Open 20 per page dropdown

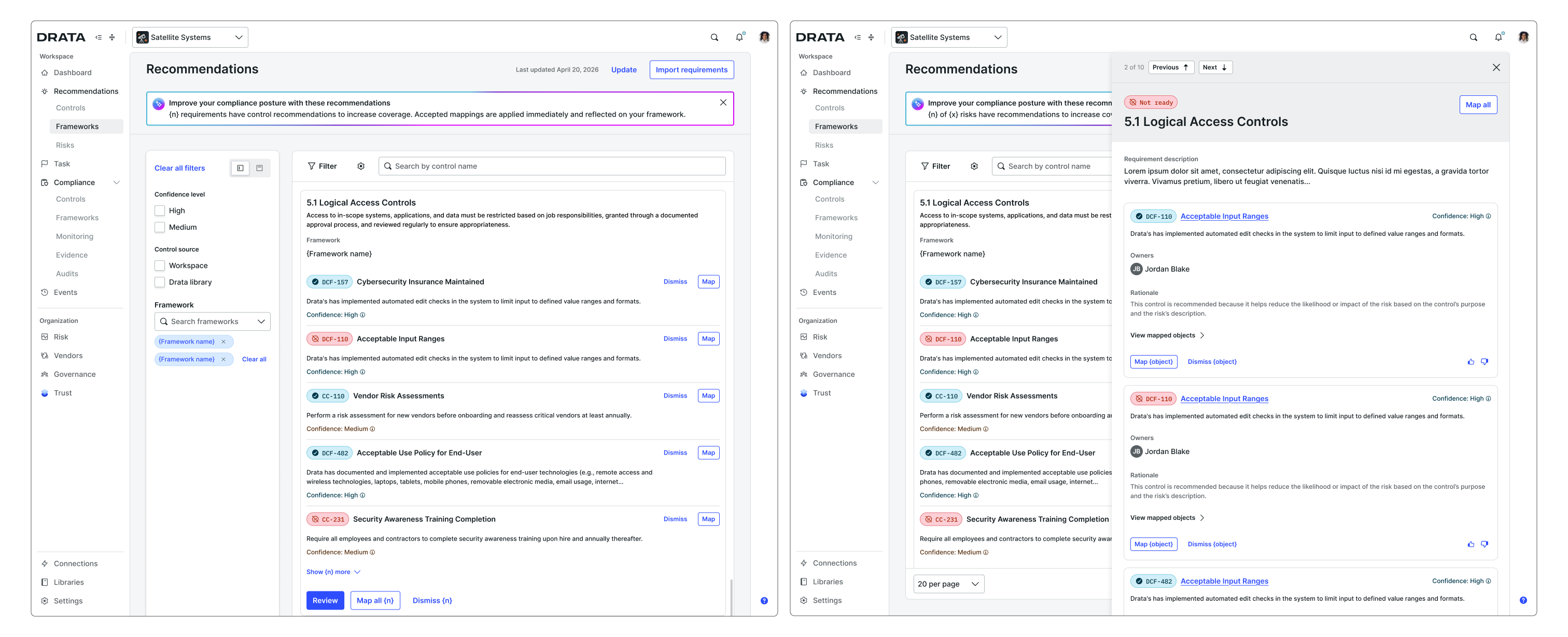point(948,584)
